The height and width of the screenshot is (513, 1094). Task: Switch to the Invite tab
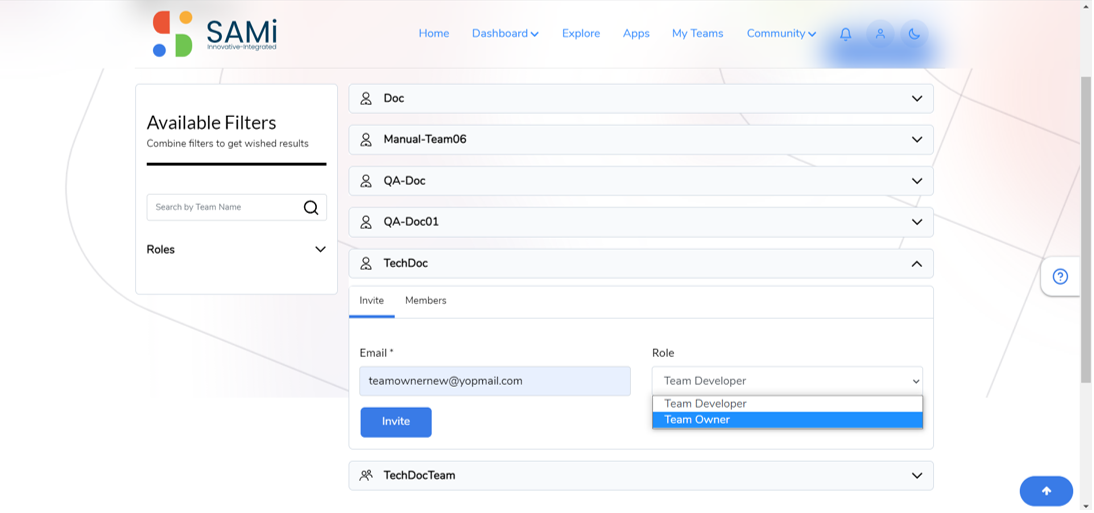(372, 301)
